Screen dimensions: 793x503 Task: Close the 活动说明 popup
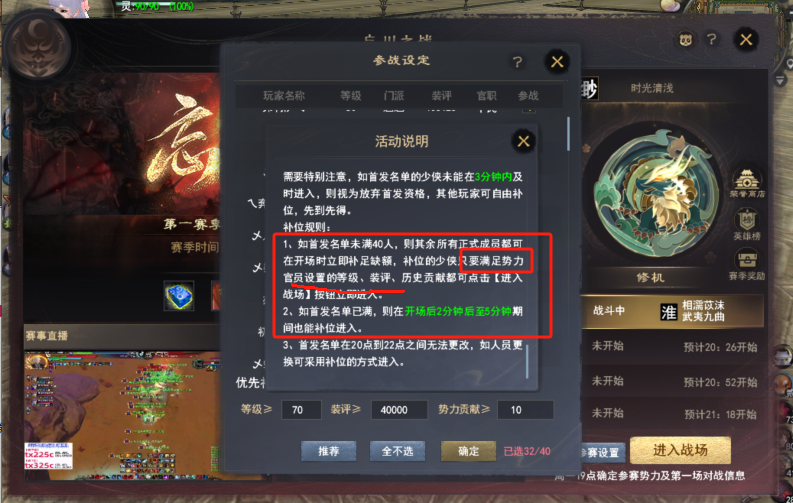(523, 141)
